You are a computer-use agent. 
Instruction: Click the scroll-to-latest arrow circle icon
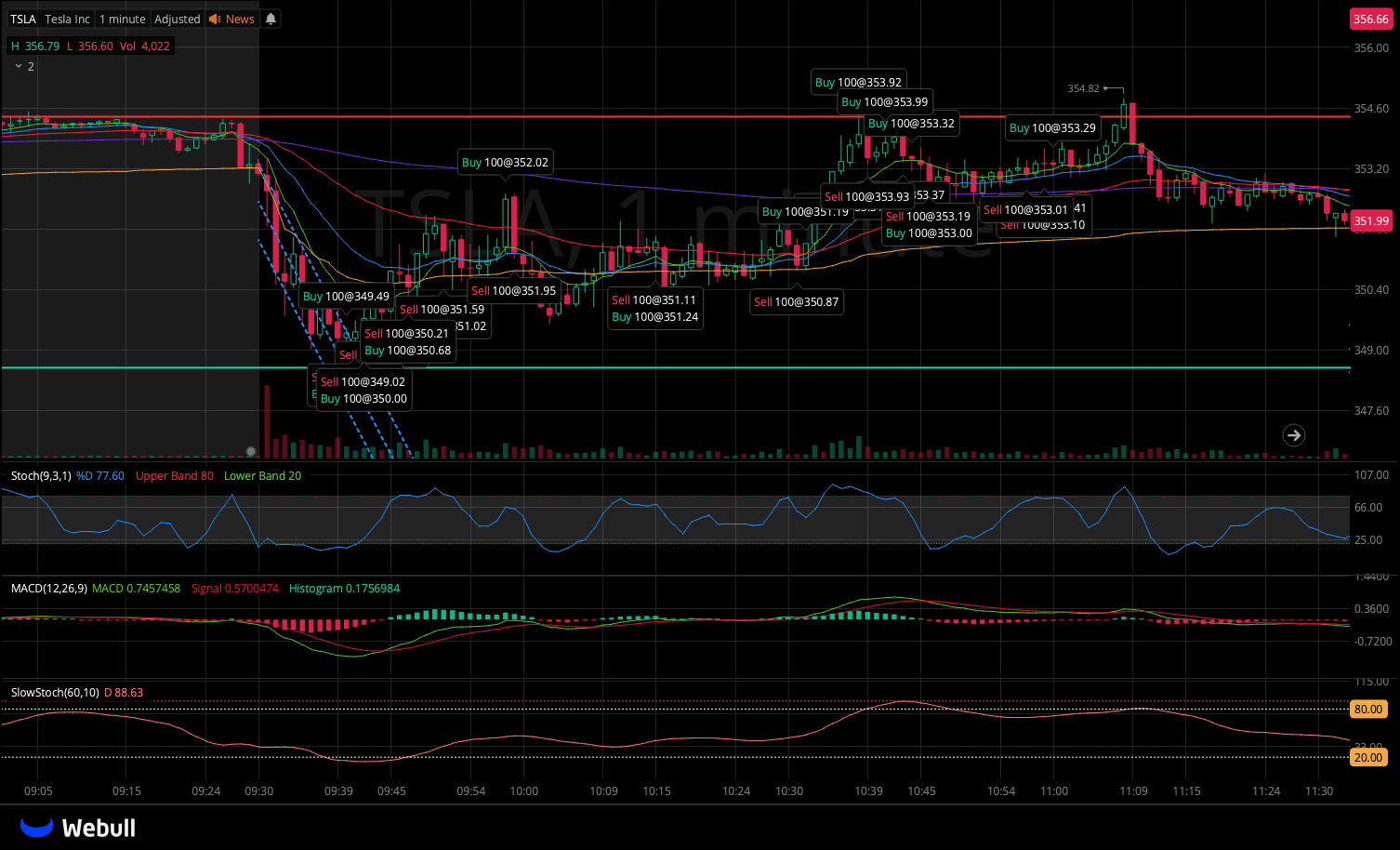coord(1293,434)
